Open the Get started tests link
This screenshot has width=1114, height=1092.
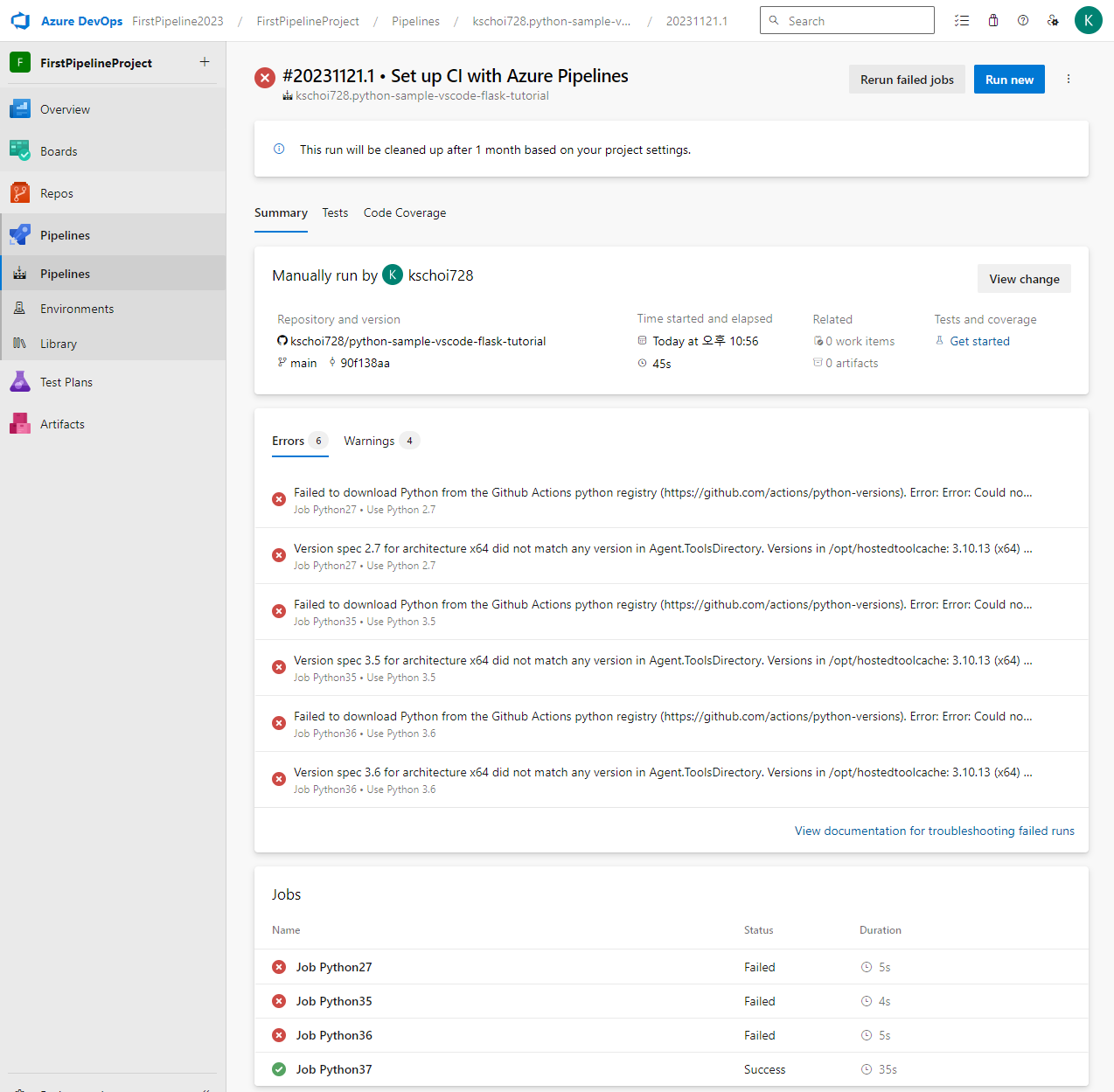979,341
